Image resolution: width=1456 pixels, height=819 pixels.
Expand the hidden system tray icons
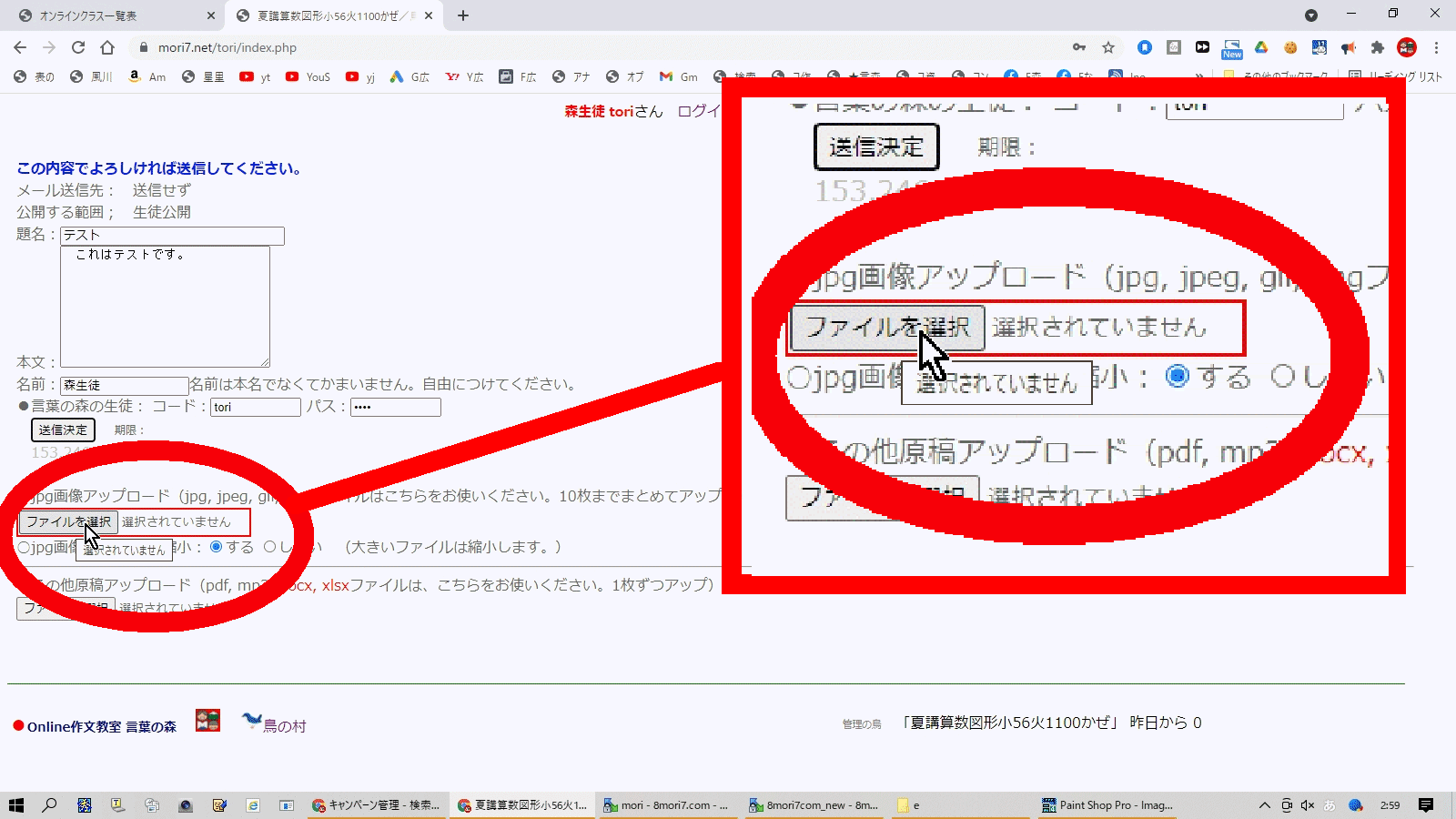[x=1264, y=805]
